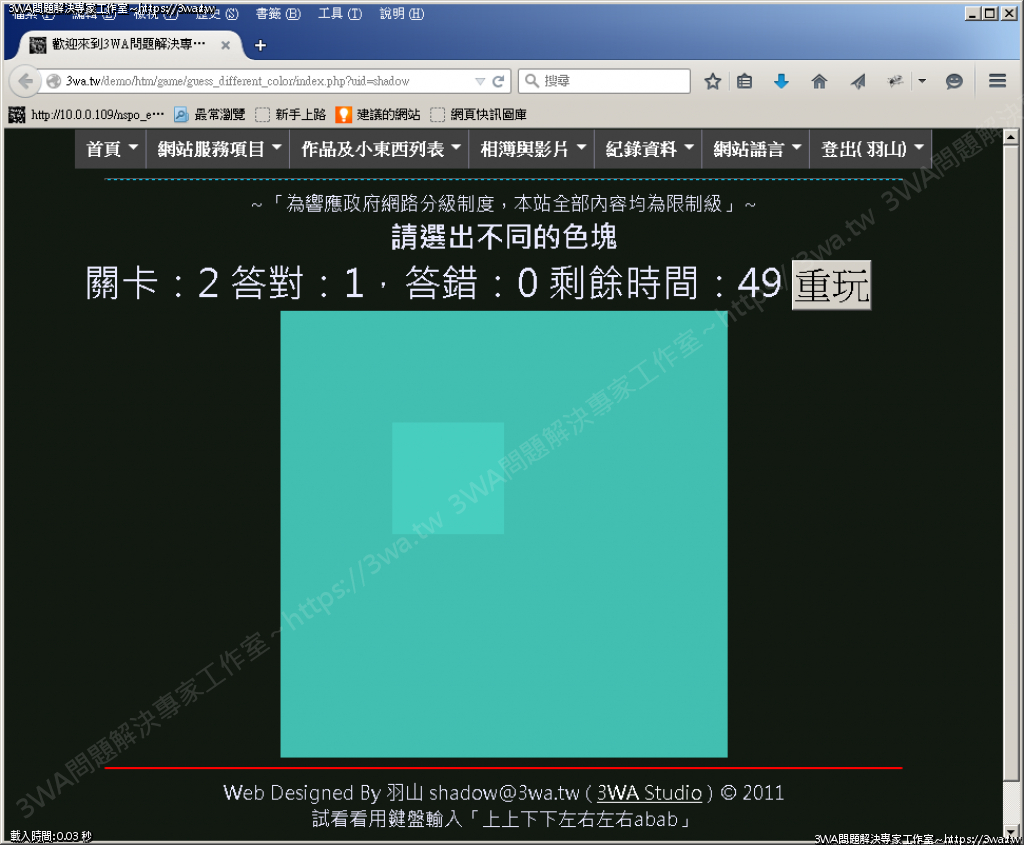The image size is (1024, 845).
Task: Go to the browser home page icon
Action: tap(819, 82)
